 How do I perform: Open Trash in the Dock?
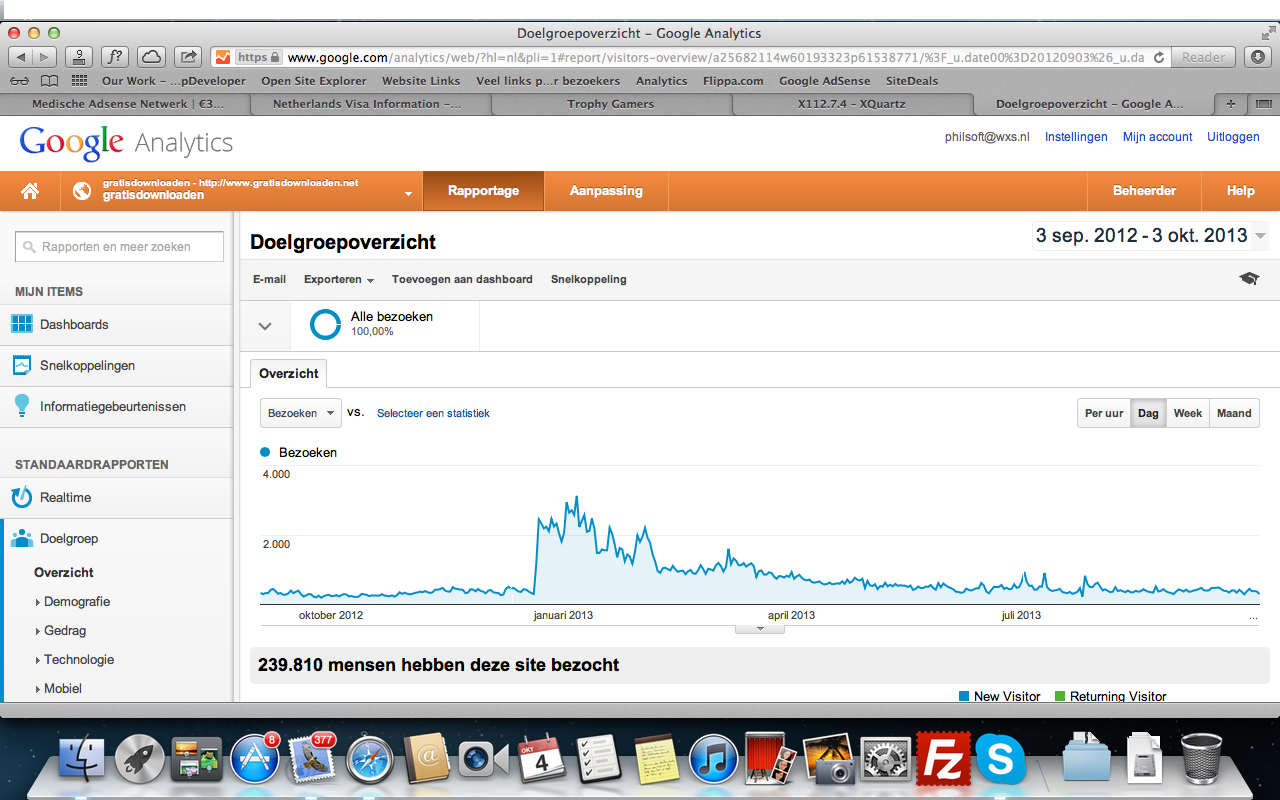click(1201, 760)
